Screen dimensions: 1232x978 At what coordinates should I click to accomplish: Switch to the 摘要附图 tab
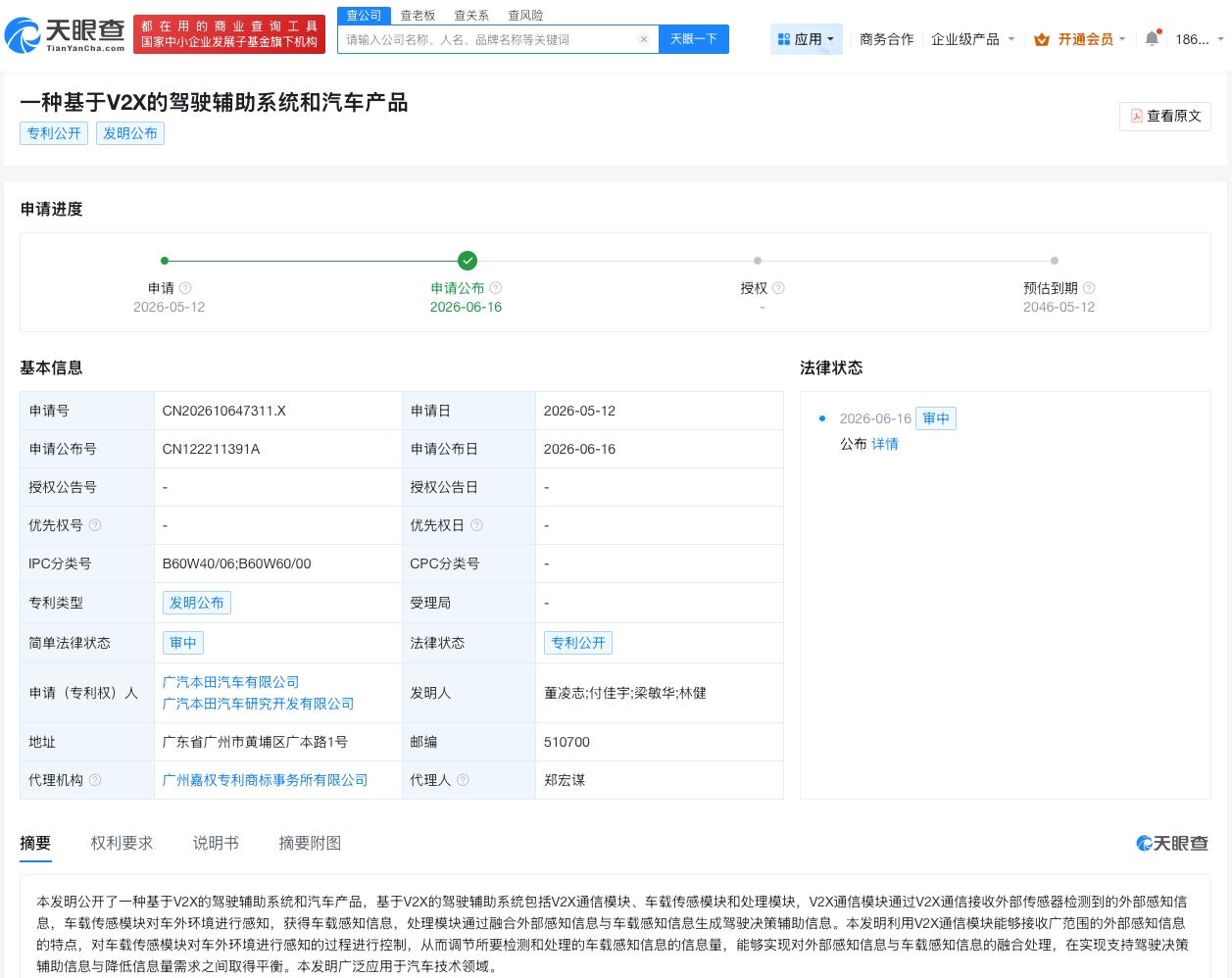click(x=310, y=843)
